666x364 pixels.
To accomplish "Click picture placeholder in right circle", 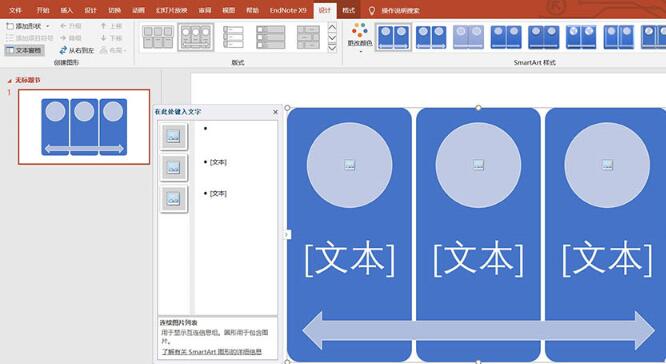I will click(x=607, y=165).
